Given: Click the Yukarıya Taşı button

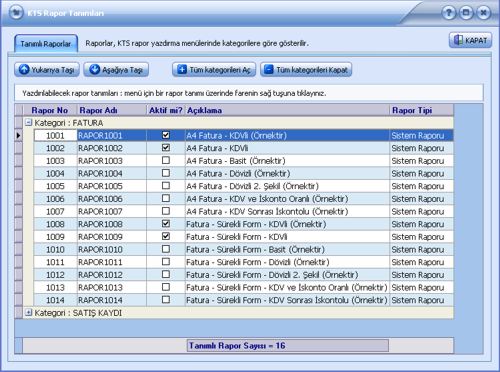Looking at the screenshot, I should point(47,70).
